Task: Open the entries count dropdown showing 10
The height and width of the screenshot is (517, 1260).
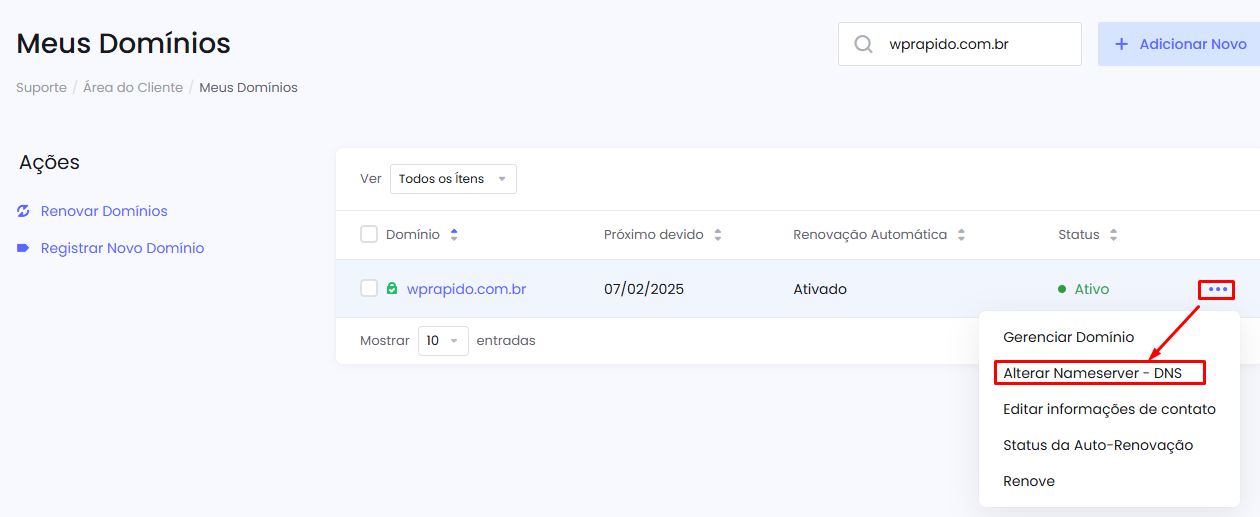Action: tap(443, 341)
